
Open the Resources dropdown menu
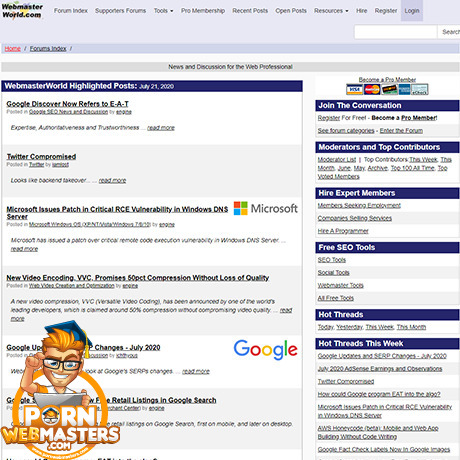pyautogui.click(x=331, y=11)
